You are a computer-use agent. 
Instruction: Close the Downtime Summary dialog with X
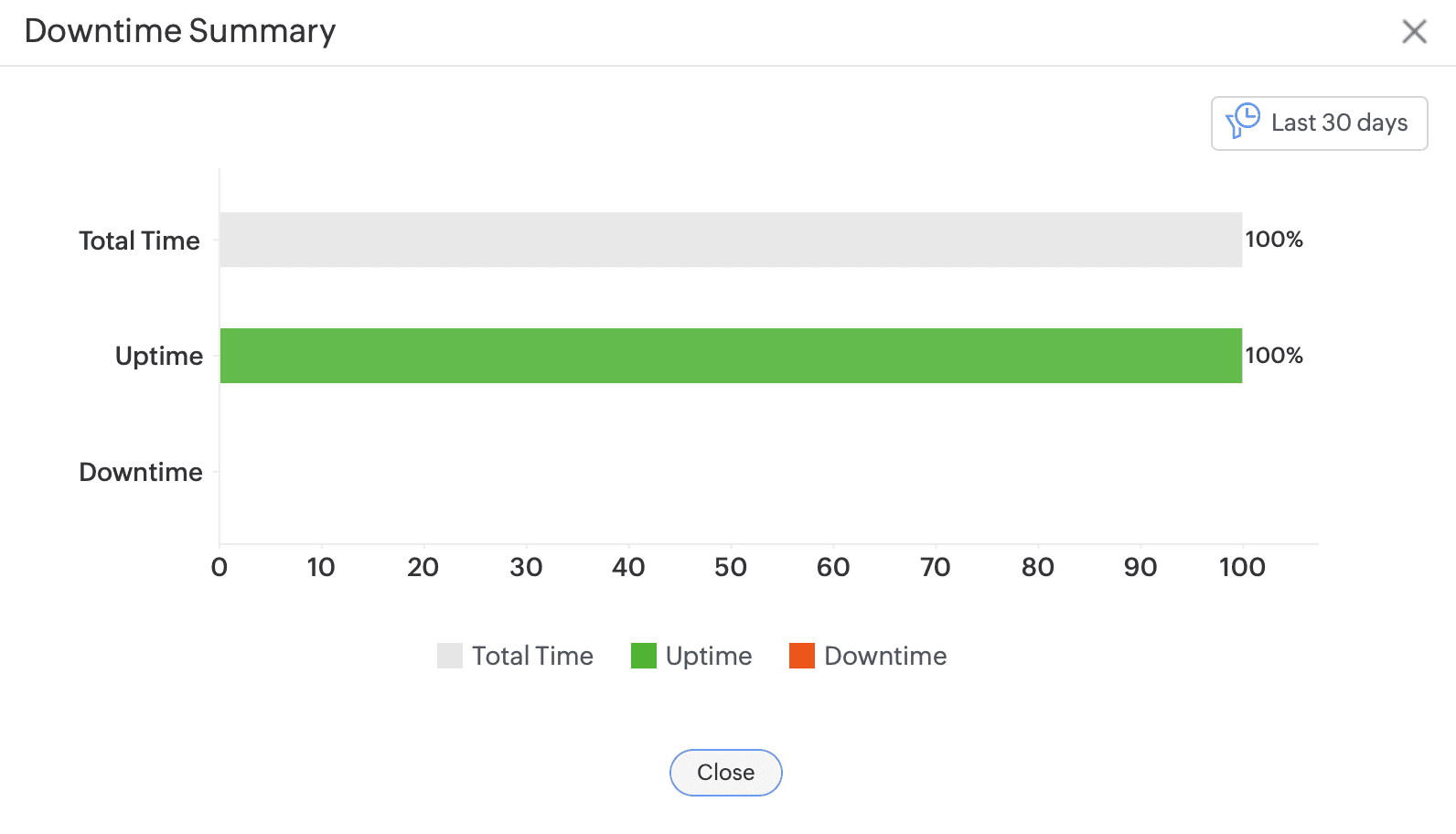(x=1414, y=32)
